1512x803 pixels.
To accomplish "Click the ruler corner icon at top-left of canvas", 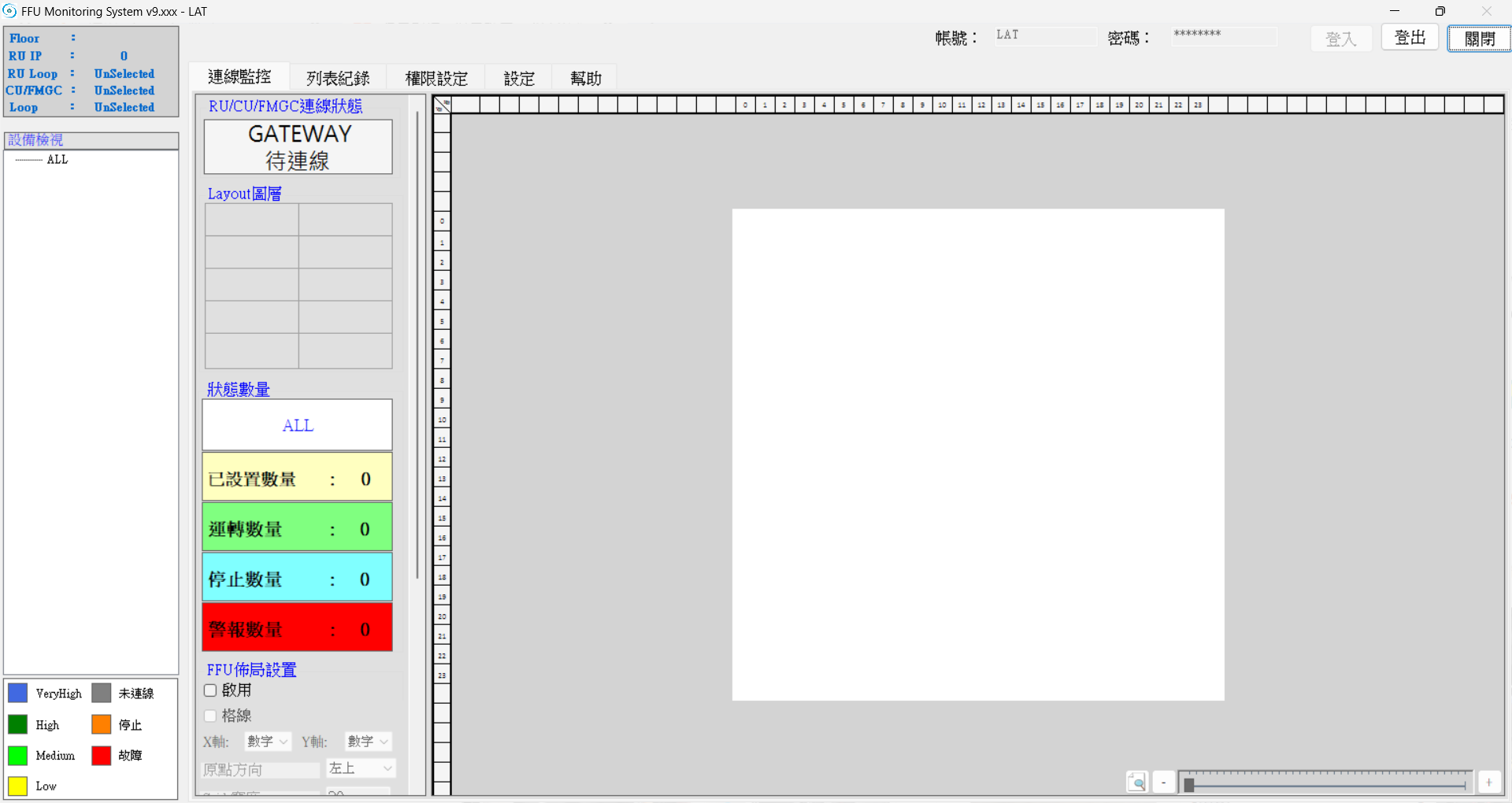I will [x=442, y=105].
